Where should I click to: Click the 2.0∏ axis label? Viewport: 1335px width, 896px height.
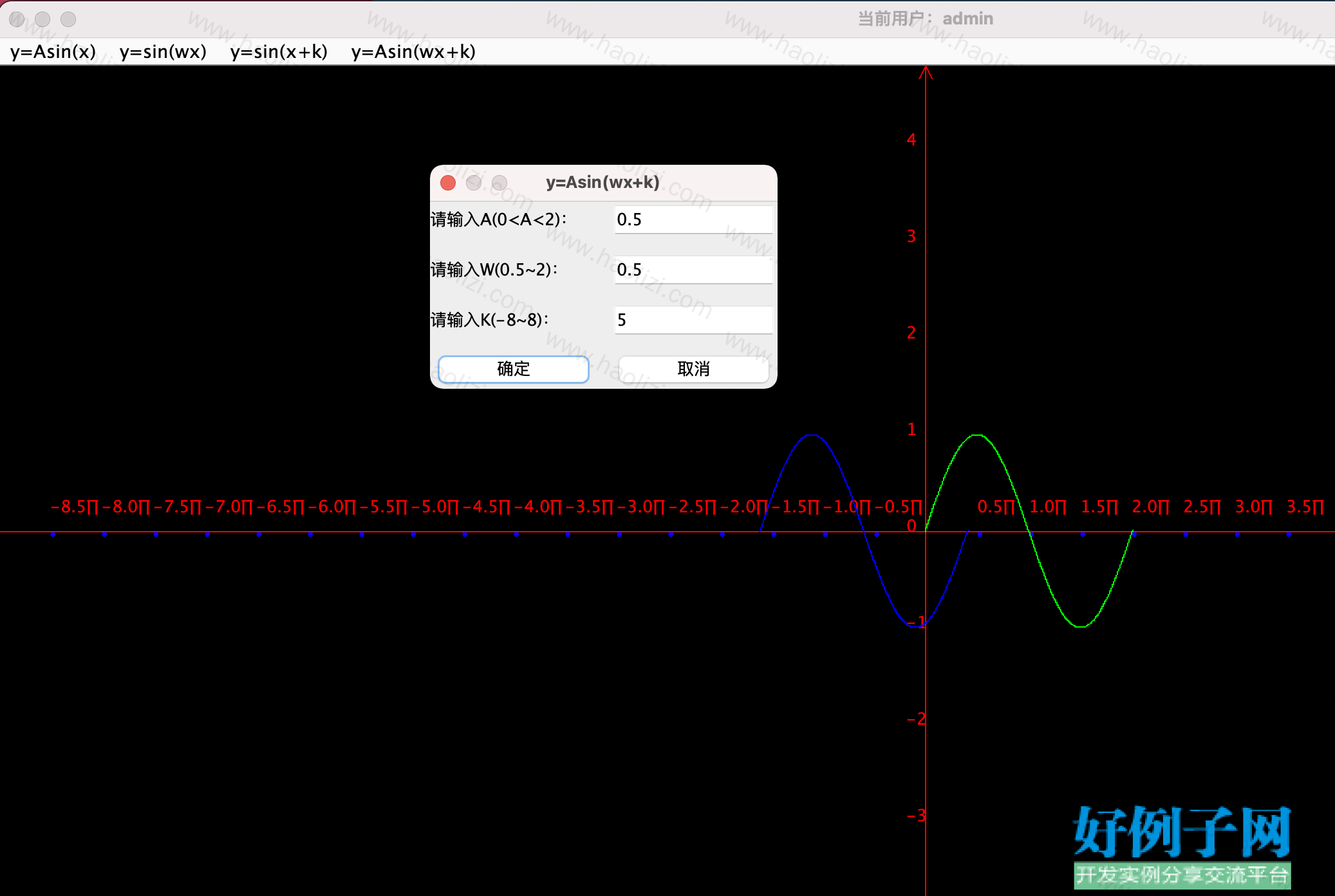[x=1150, y=507]
